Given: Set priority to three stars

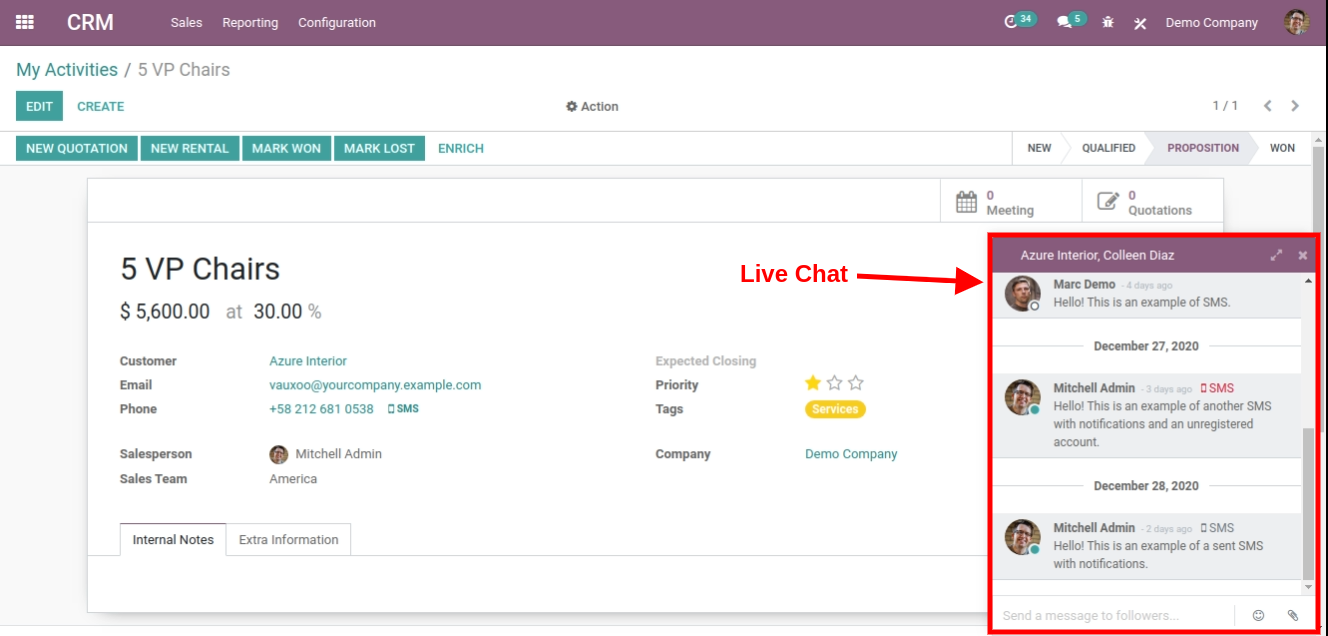Looking at the screenshot, I should click(x=856, y=383).
